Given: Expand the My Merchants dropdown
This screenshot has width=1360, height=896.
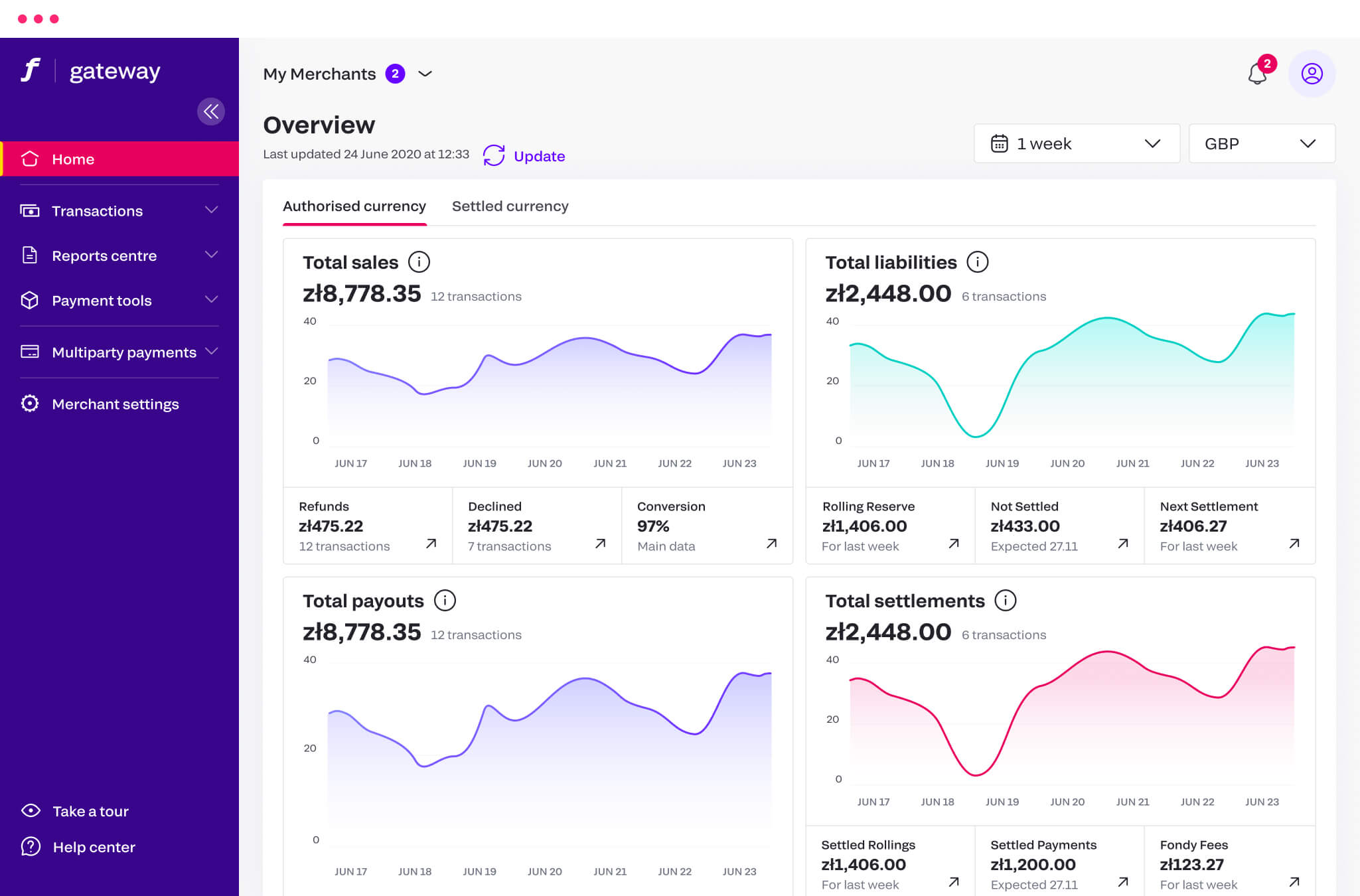Looking at the screenshot, I should click(425, 74).
